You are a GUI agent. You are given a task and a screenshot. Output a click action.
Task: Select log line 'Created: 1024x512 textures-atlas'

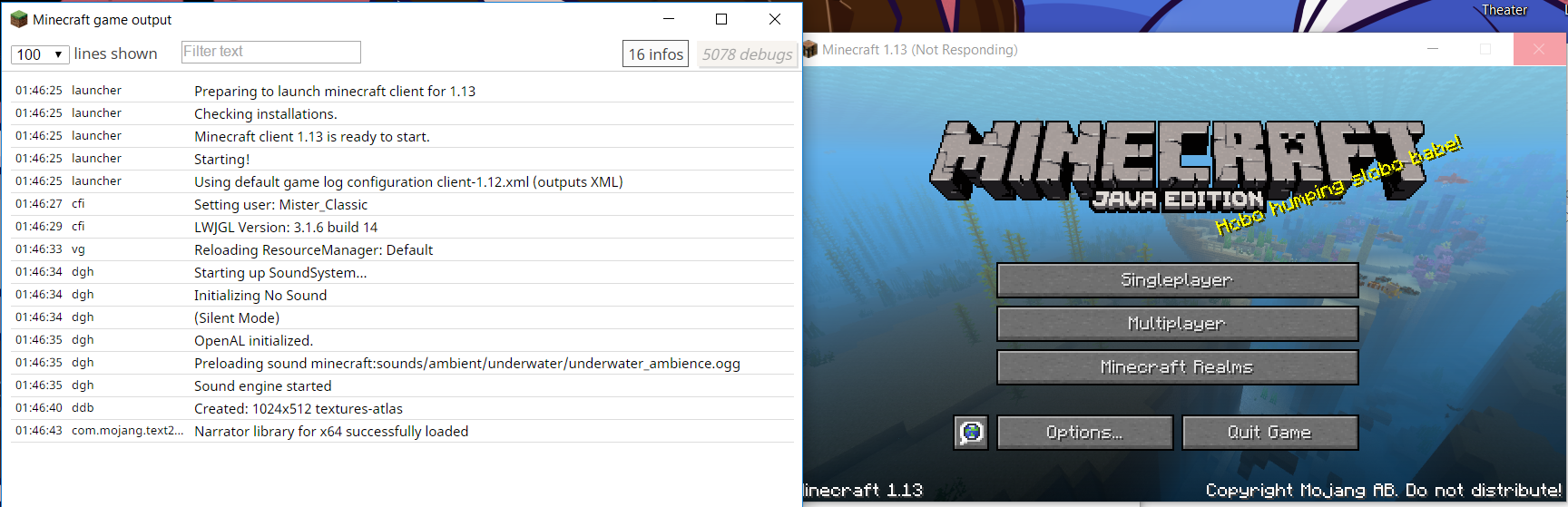point(402,408)
